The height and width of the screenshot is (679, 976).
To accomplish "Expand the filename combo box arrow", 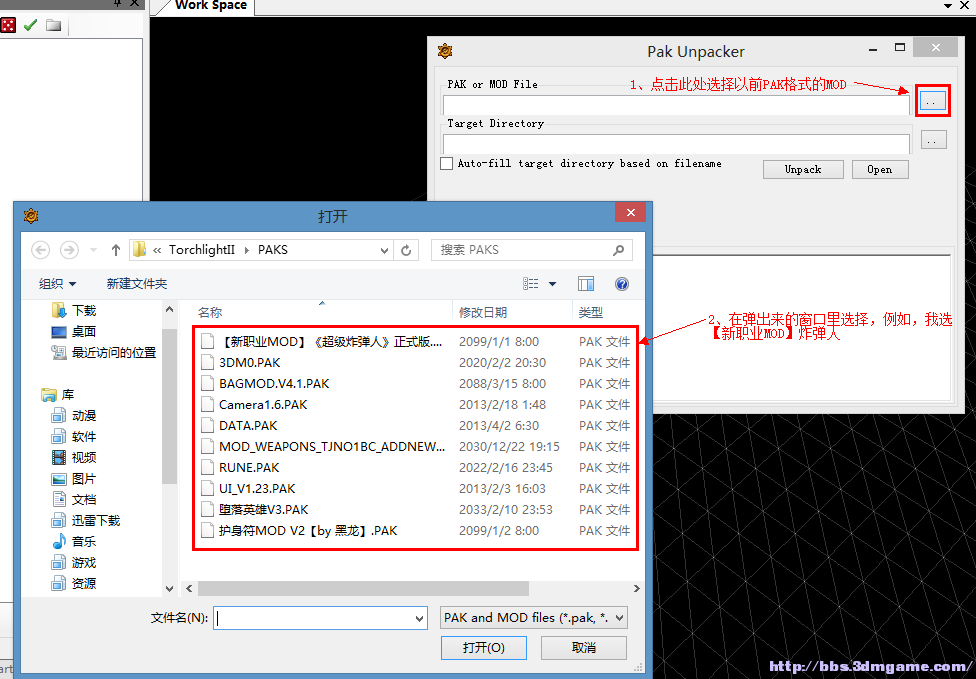I will pos(420,619).
